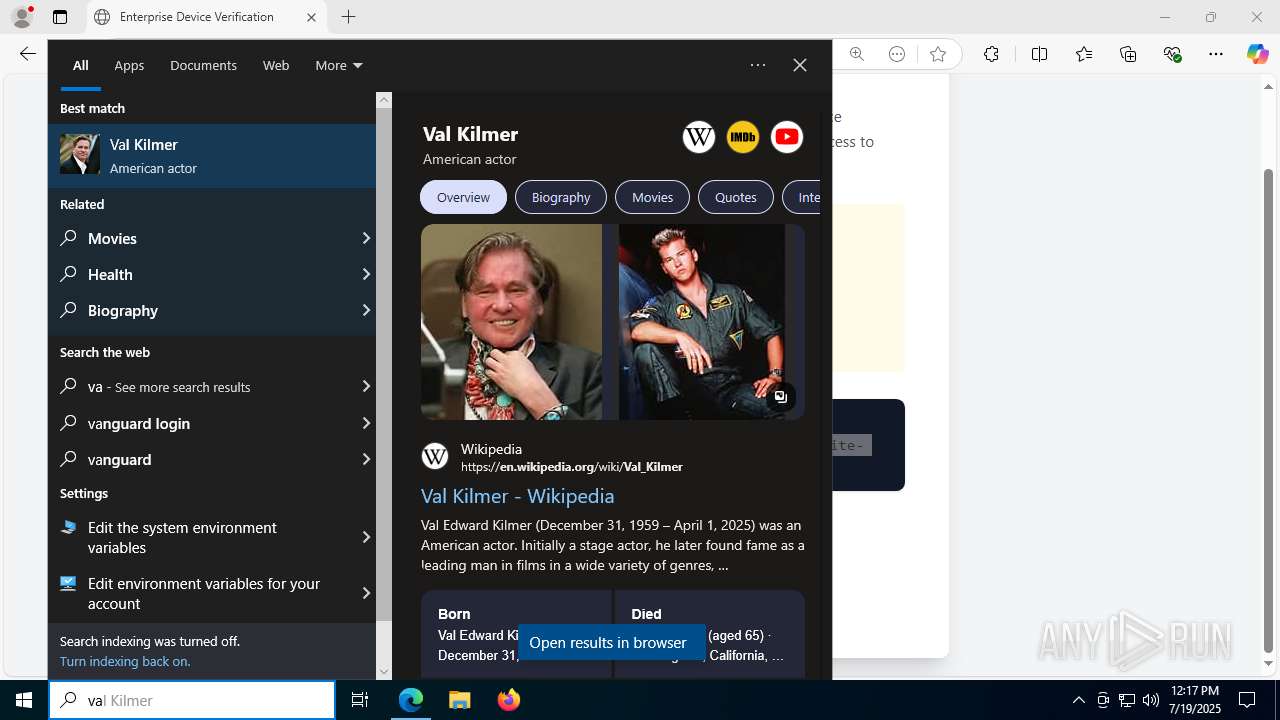The width and height of the screenshot is (1280, 720).
Task: Open the 'Val Kilmer - Wikipedia' link
Action: (517, 495)
